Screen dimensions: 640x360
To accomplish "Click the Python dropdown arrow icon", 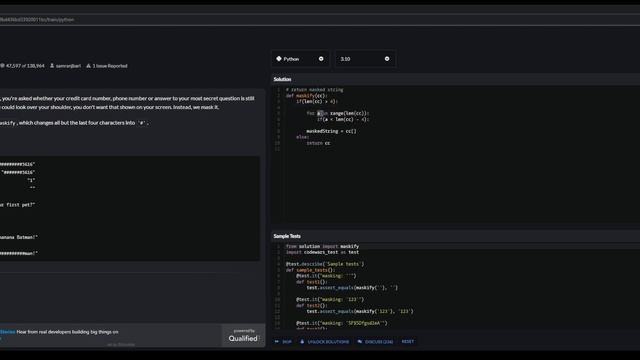I will [321, 59].
